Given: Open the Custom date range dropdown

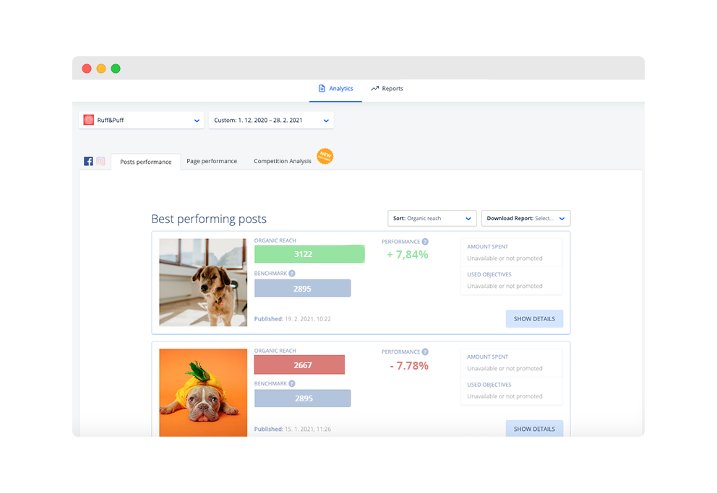Looking at the screenshot, I should coord(271,120).
